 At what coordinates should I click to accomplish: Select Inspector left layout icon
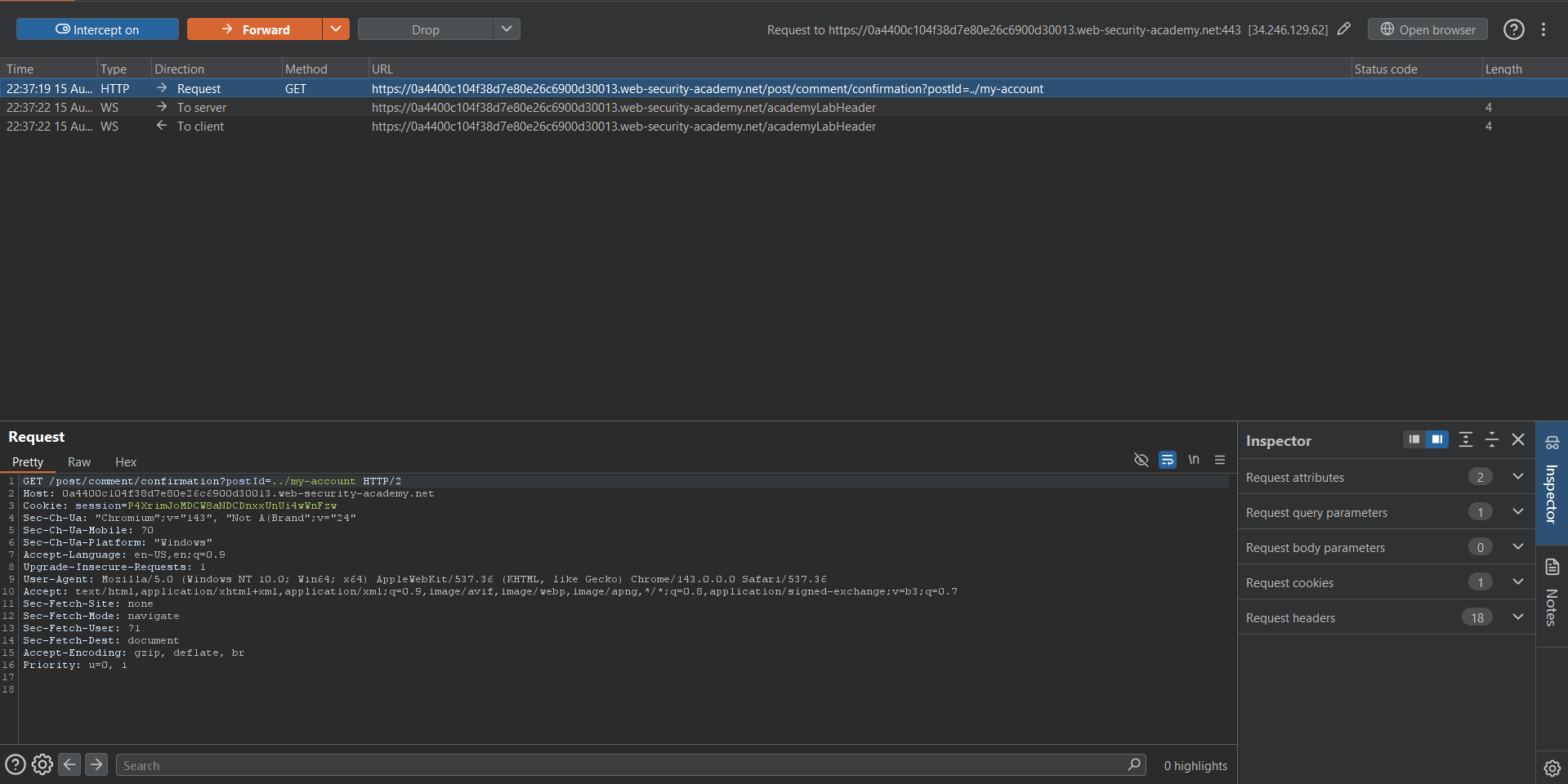click(x=1414, y=439)
